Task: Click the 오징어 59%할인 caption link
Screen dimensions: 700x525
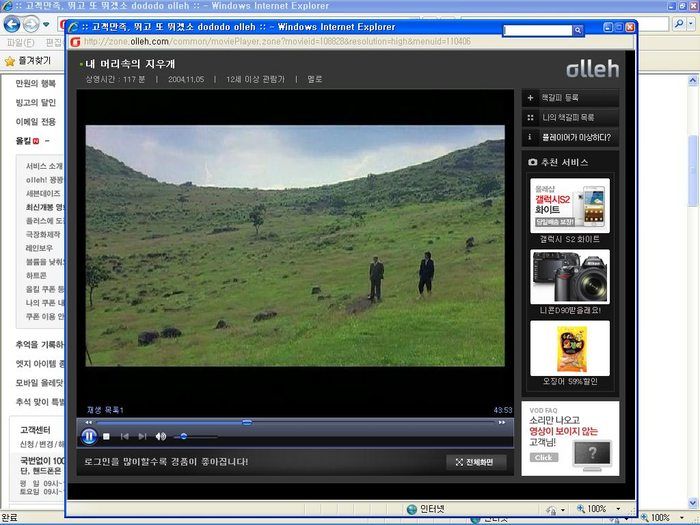Action: [570, 382]
